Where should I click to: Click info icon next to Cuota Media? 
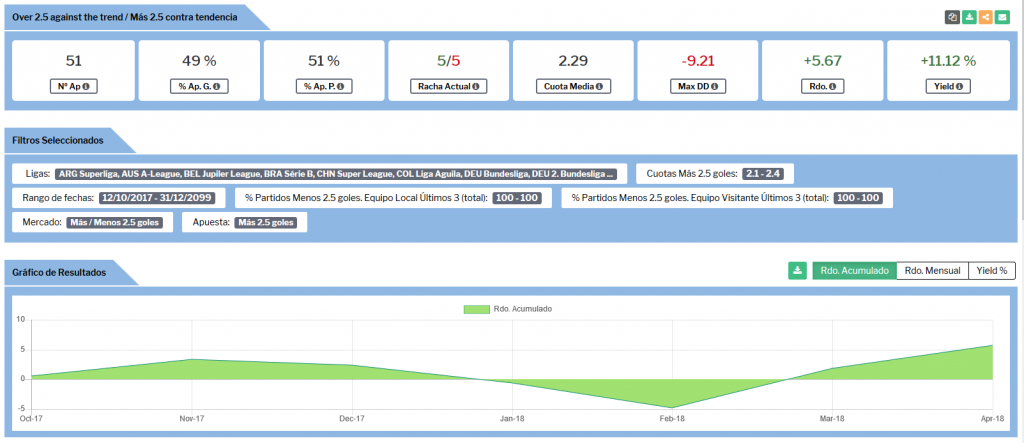pos(598,86)
